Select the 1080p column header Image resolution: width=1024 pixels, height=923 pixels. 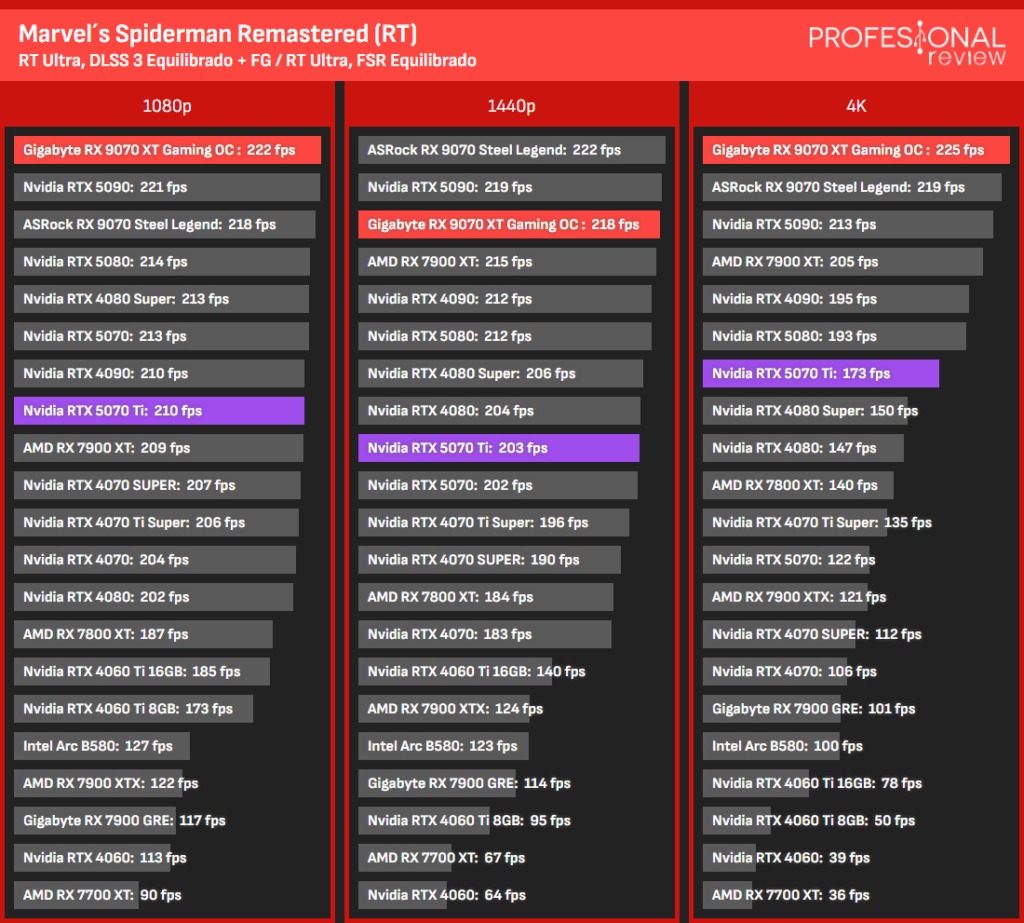click(167, 105)
